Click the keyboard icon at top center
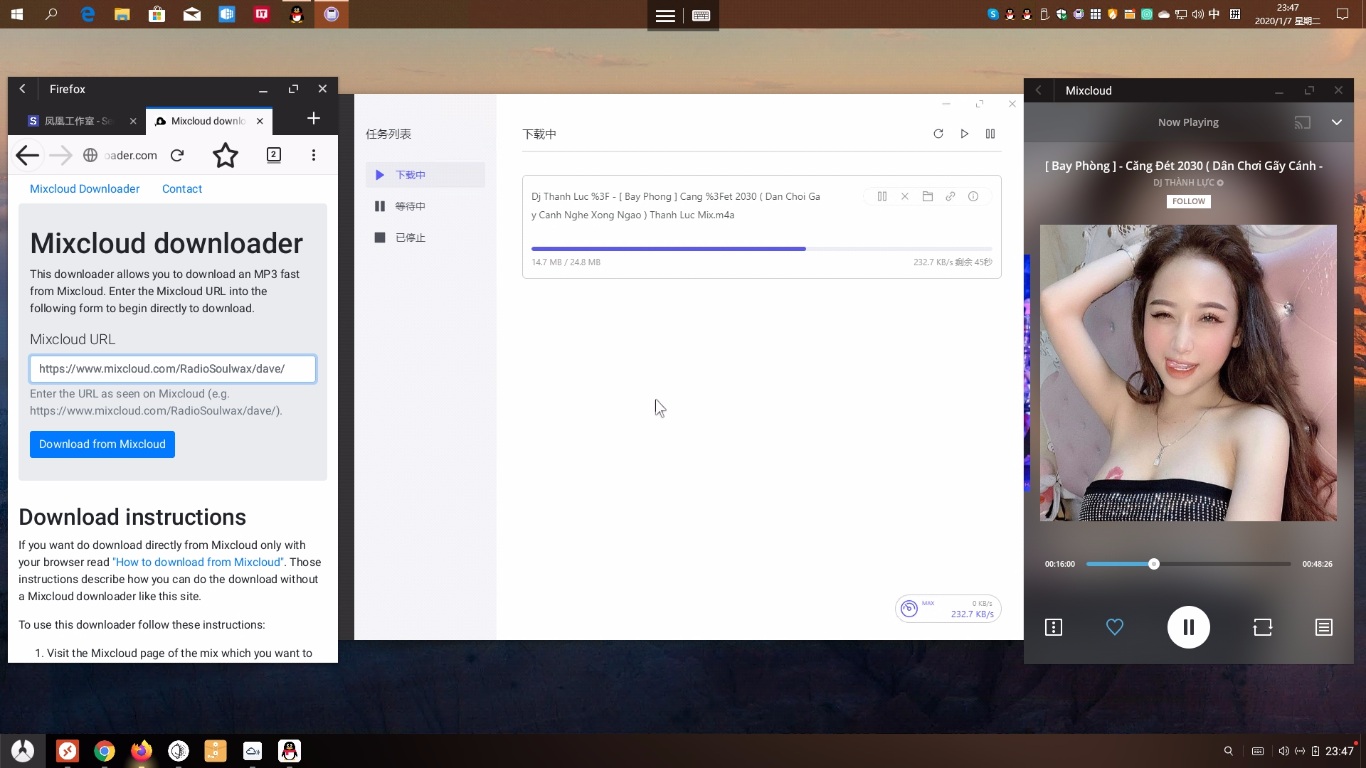 click(701, 15)
